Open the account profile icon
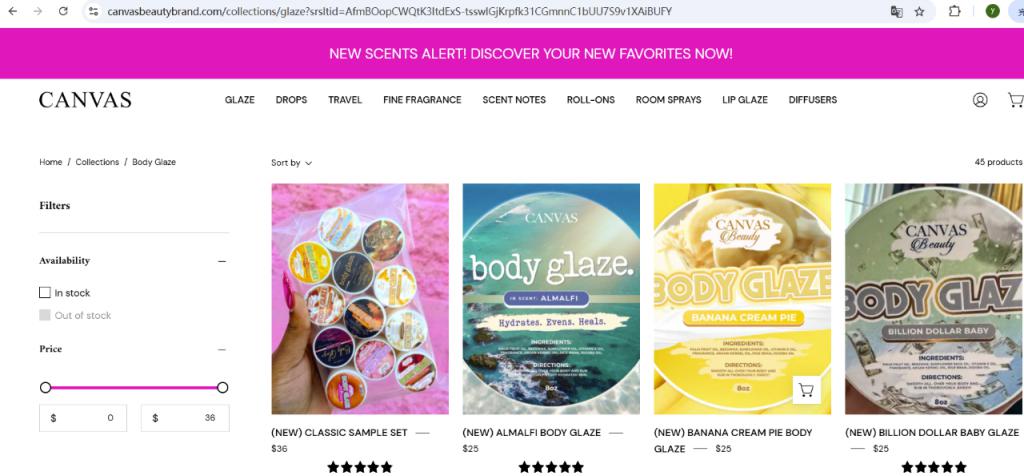Screen dimensions: 1024x476 (x=980, y=100)
